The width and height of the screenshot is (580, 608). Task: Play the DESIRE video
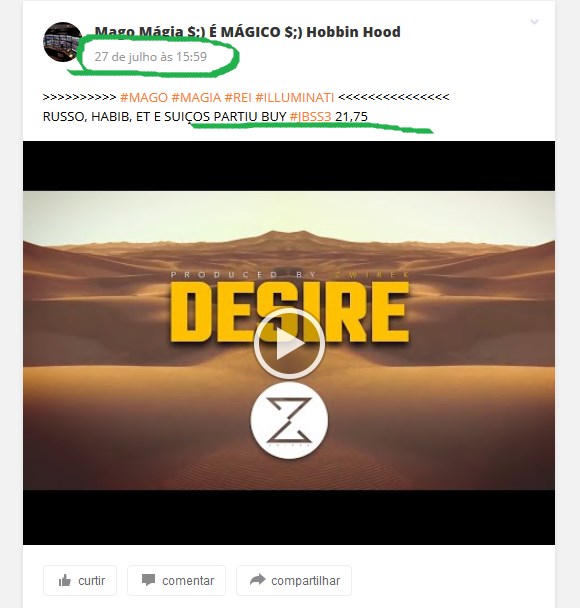[289, 344]
